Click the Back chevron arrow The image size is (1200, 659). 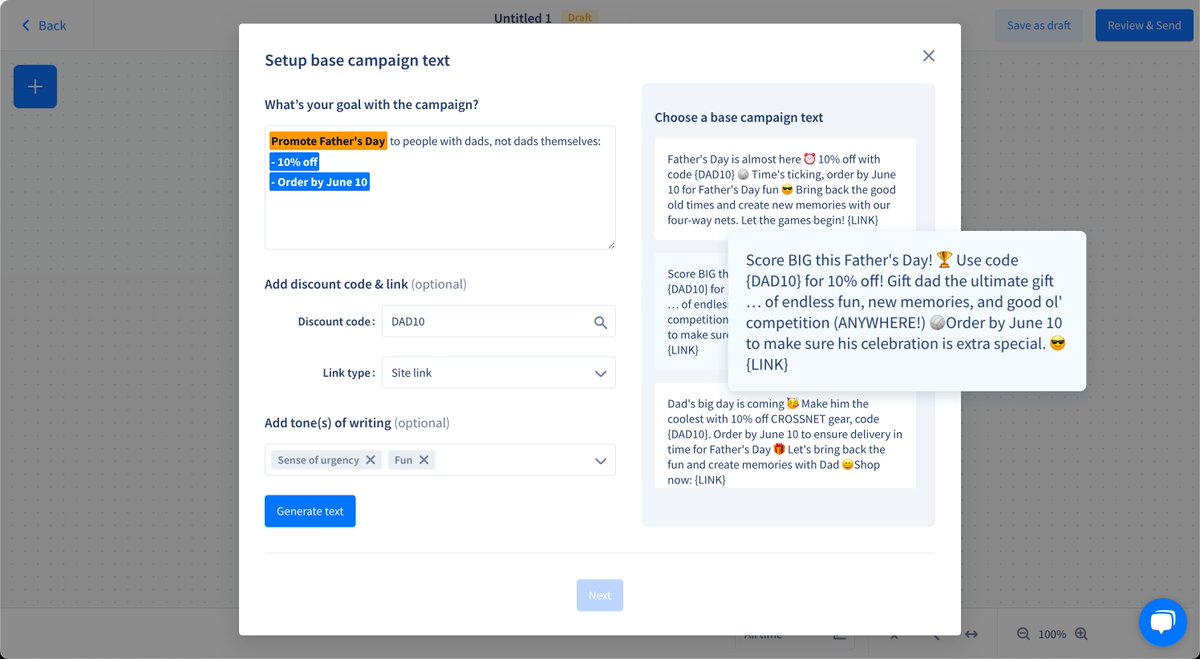pos(26,25)
